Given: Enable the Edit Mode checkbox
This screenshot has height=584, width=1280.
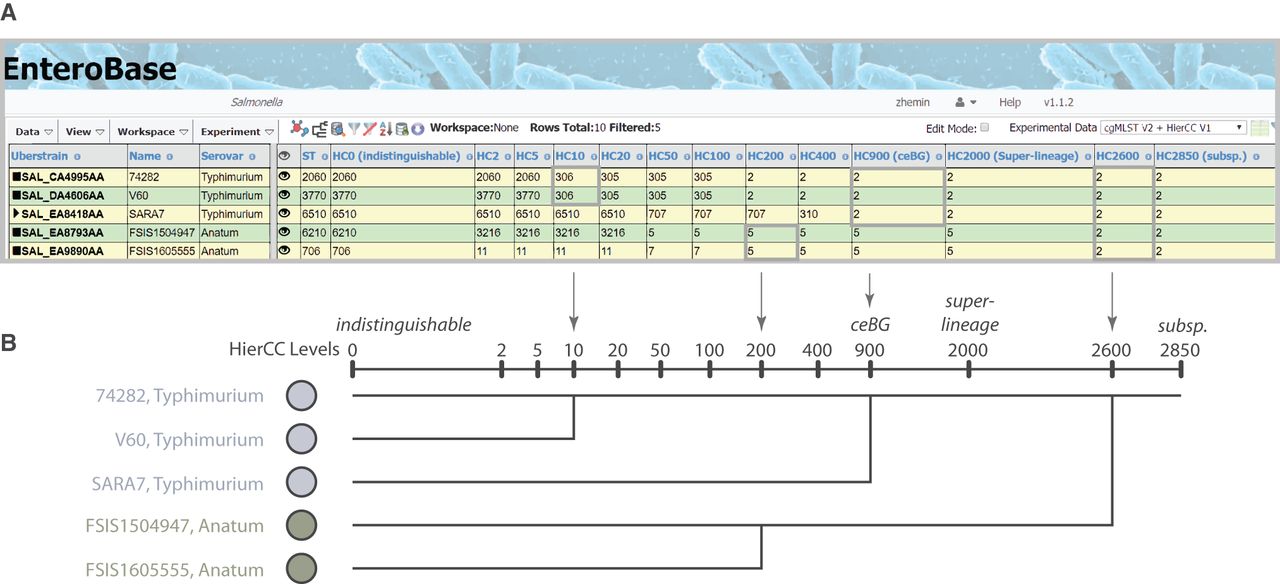Looking at the screenshot, I should pyautogui.click(x=985, y=128).
